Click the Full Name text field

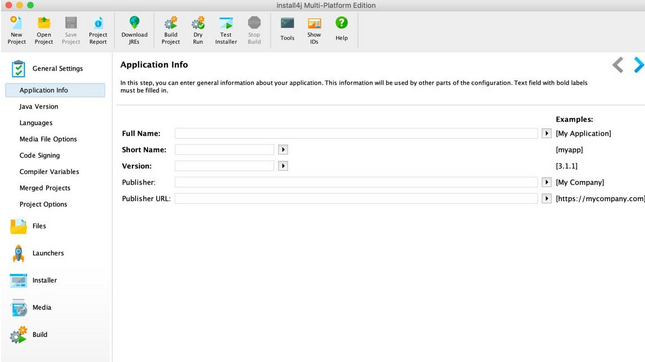(x=356, y=133)
